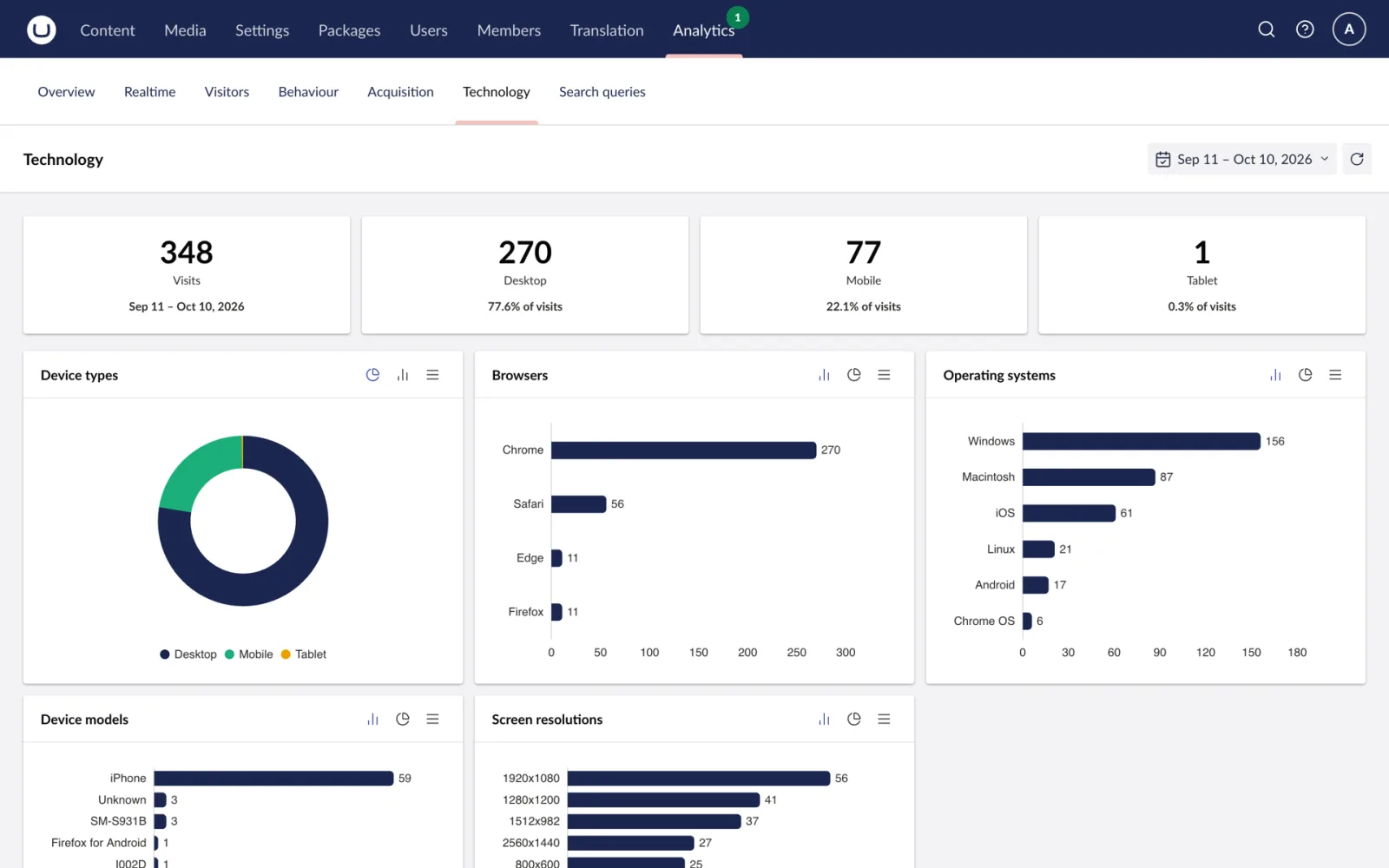Go to the Media section

tap(185, 30)
